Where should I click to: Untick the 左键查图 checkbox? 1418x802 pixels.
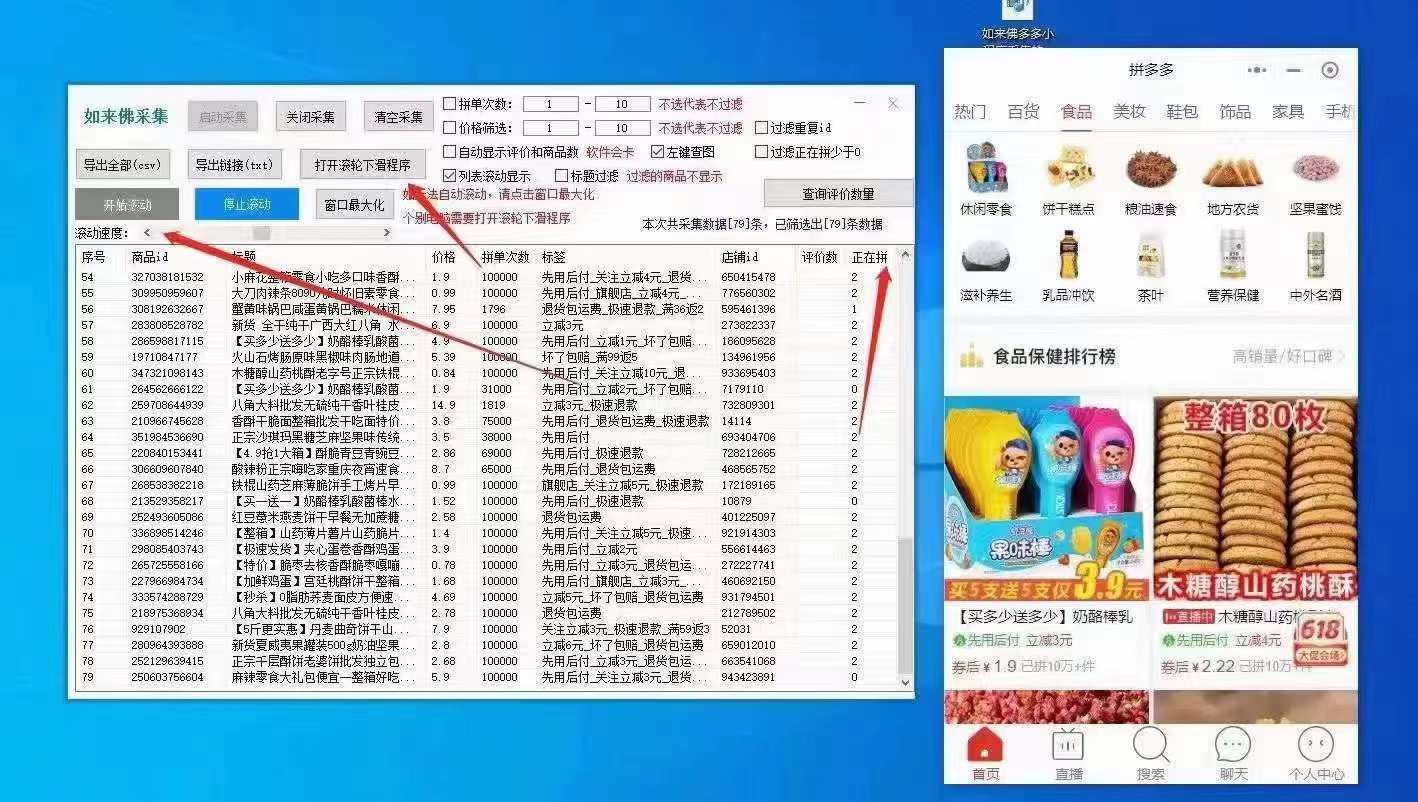click(x=657, y=152)
